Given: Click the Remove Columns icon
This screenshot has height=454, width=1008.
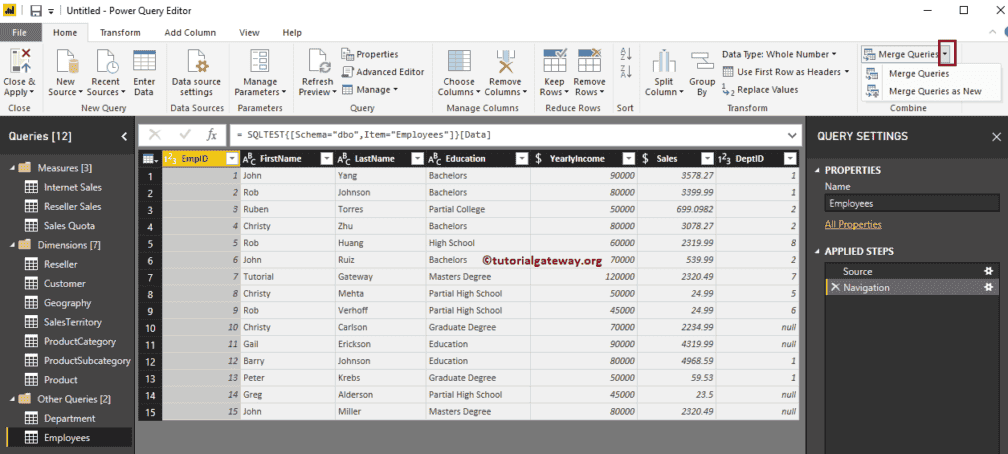Looking at the screenshot, I should pos(505,62).
